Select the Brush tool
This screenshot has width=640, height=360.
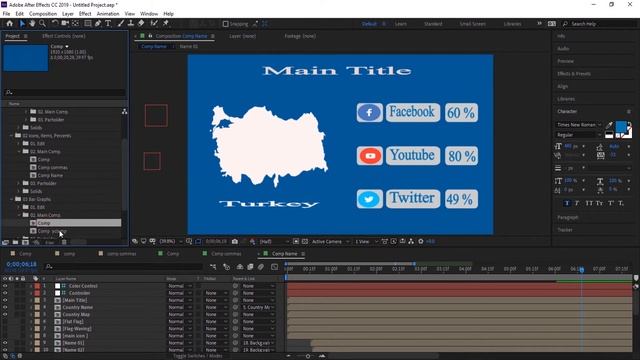[121, 24]
